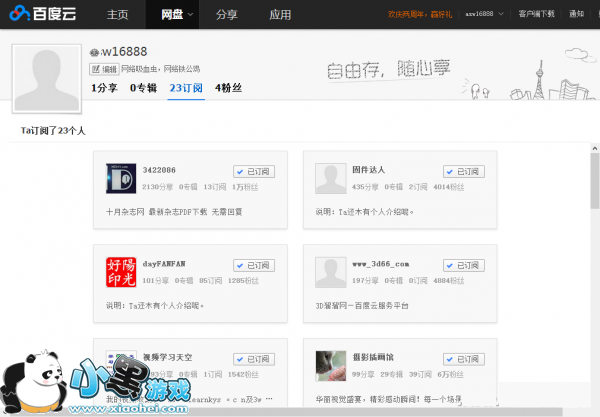Click 4884粉丝 count of www_3d66_com

(448, 281)
